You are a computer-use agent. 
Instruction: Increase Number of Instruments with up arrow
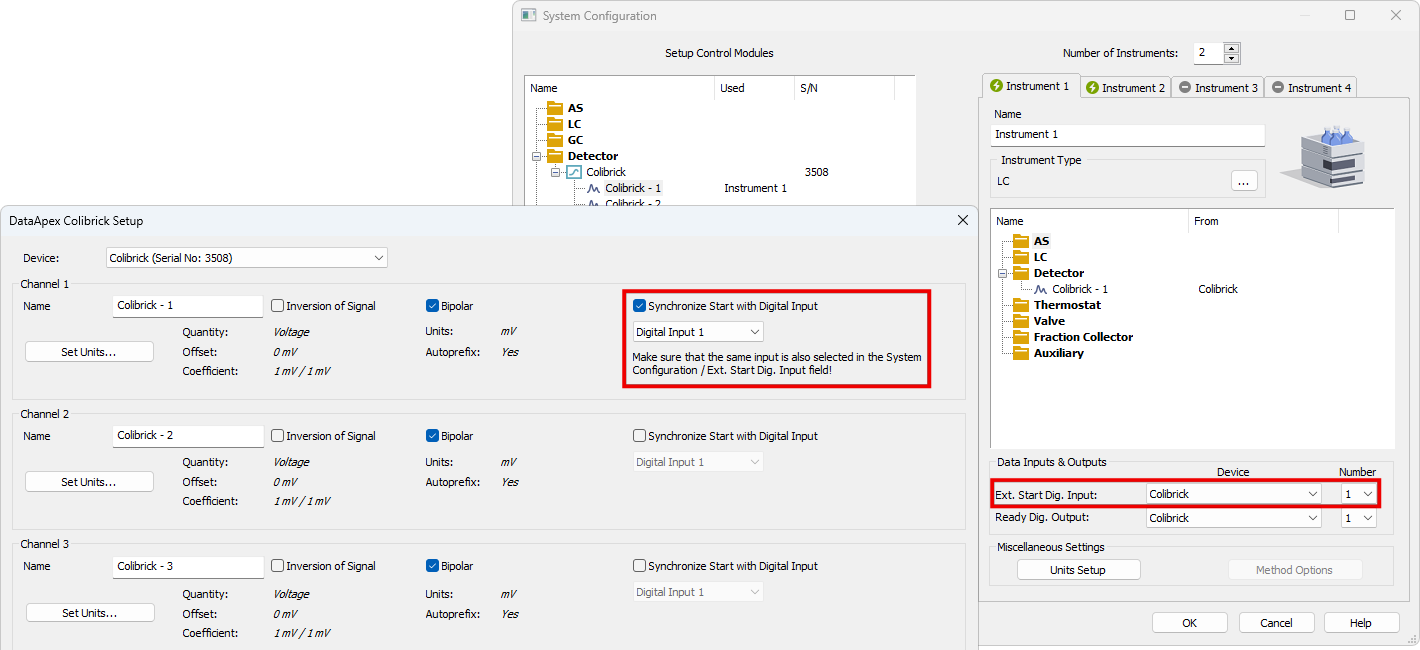tap(1232, 48)
